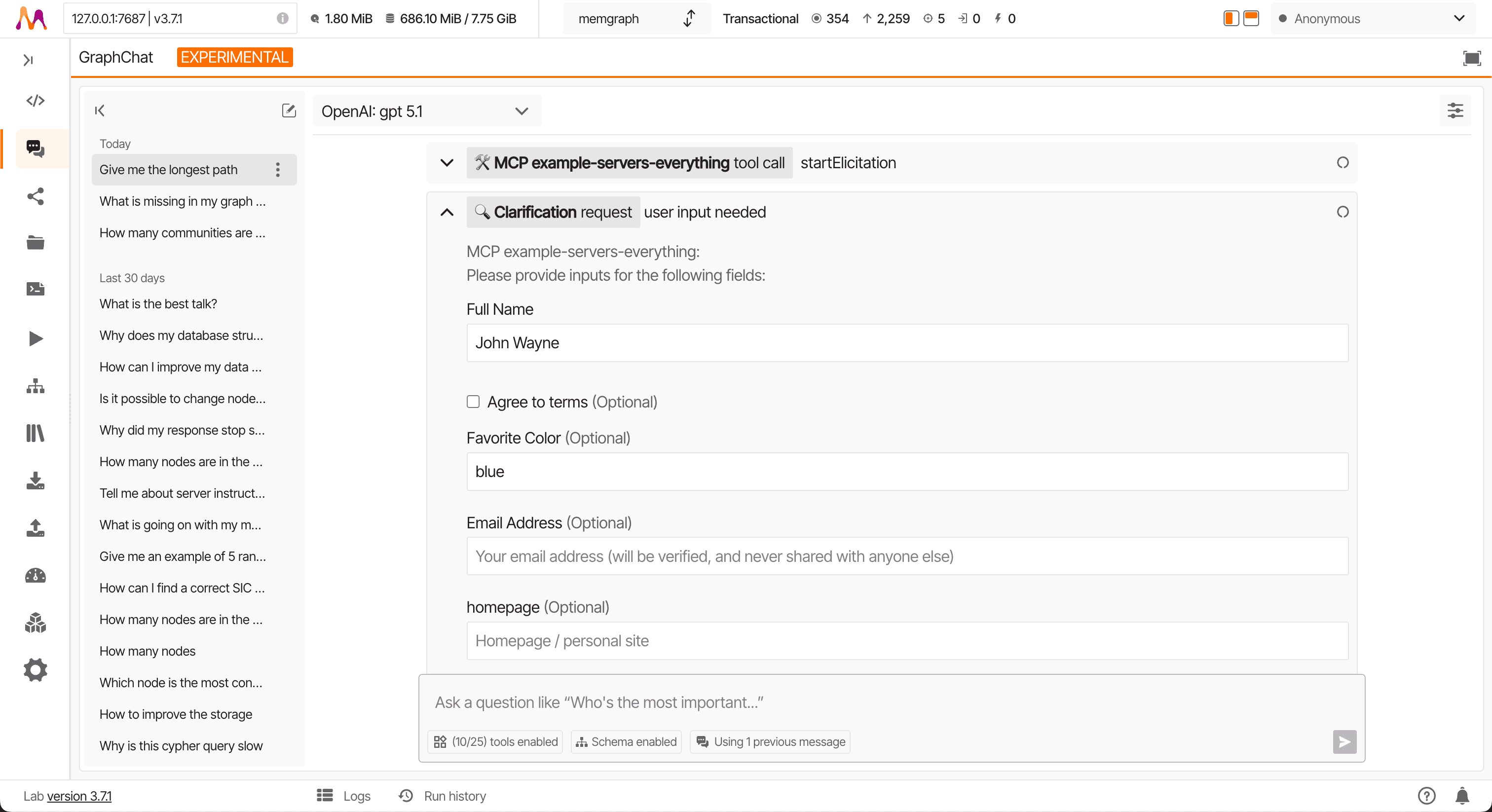Screen dimensions: 1492x812
Task: Open the Logs panel at the bottom
Action: [344, 796]
